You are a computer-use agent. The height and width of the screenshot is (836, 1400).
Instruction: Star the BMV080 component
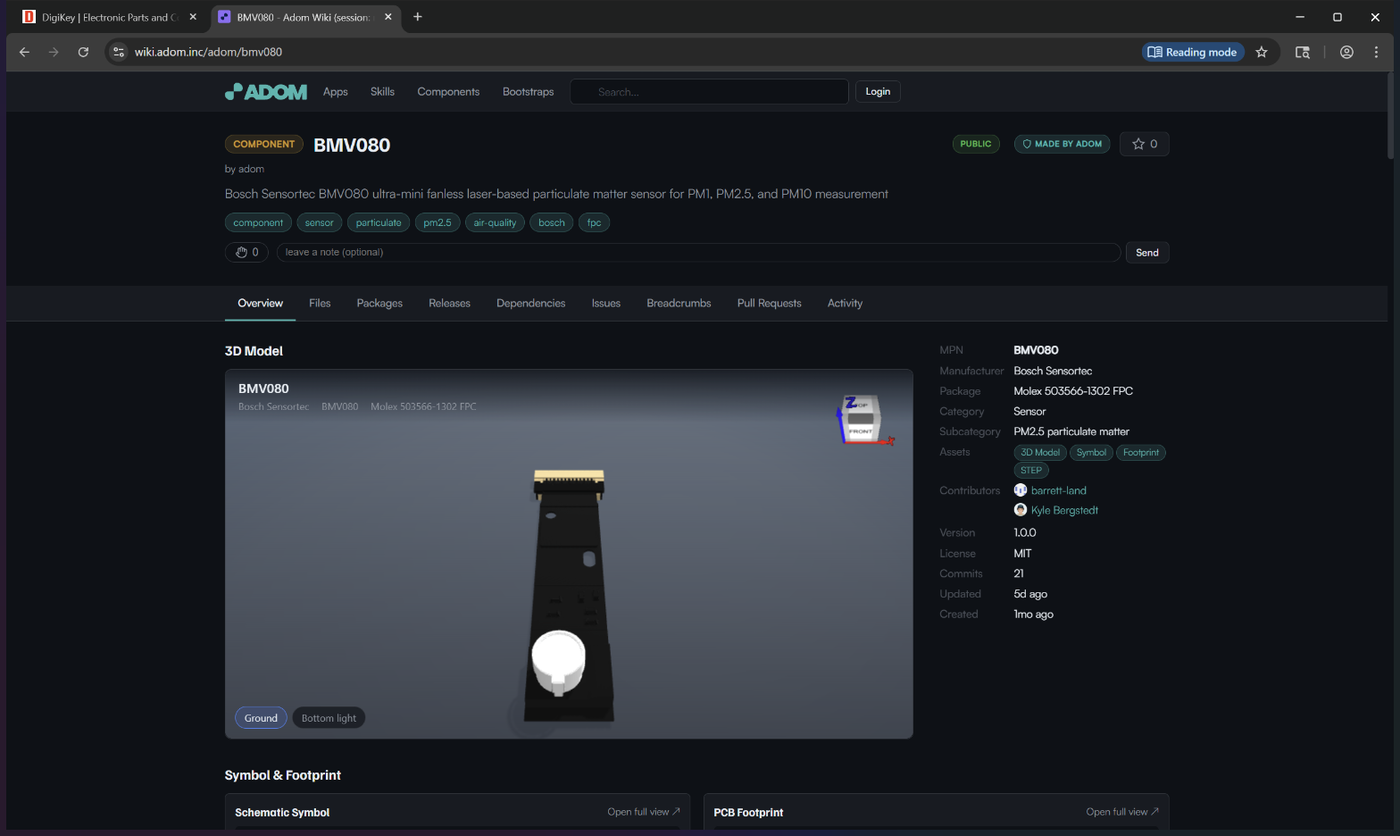pyautogui.click(x=1144, y=144)
